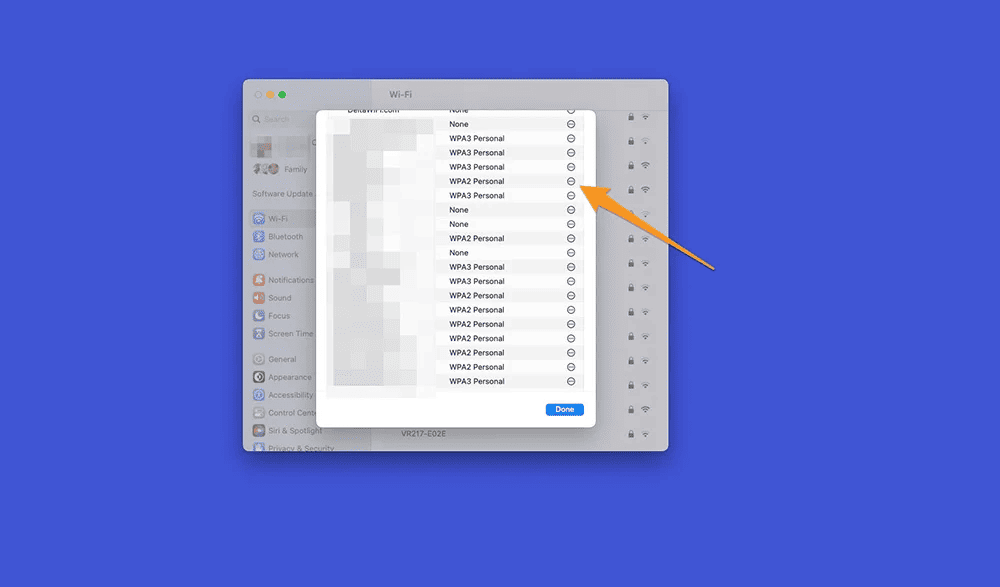Click the Search field in the sidebar
This screenshot has height=587, width=1000.
pos(285,119)
